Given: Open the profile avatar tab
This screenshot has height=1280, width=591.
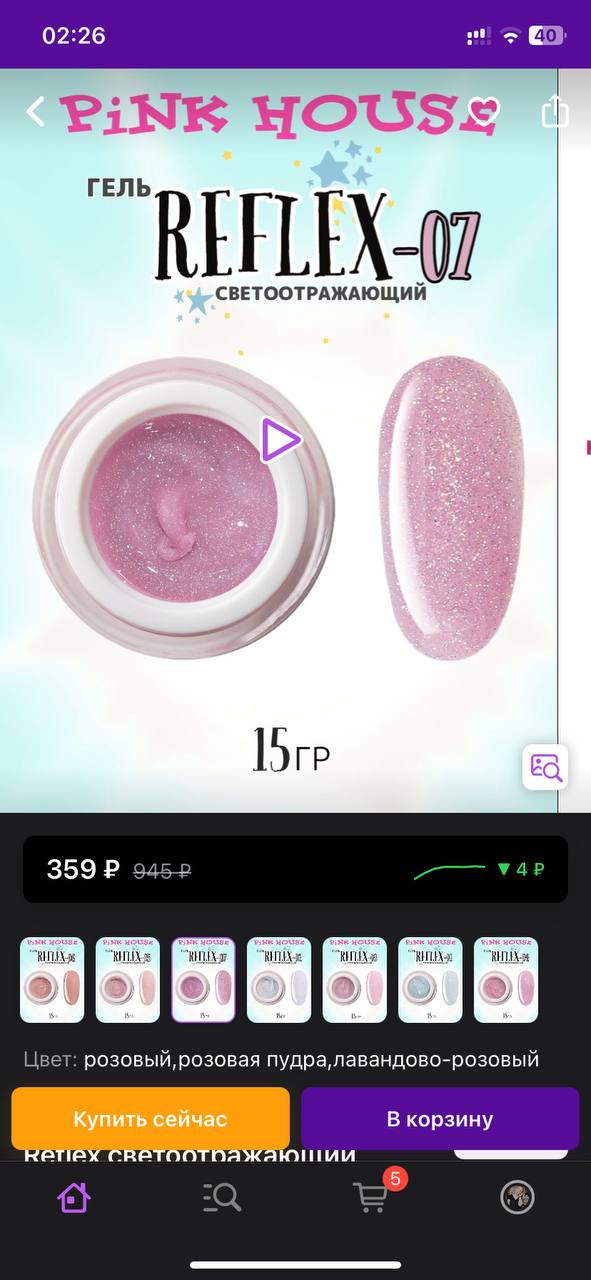Looking at the screenshot, I should (517, 1197).
